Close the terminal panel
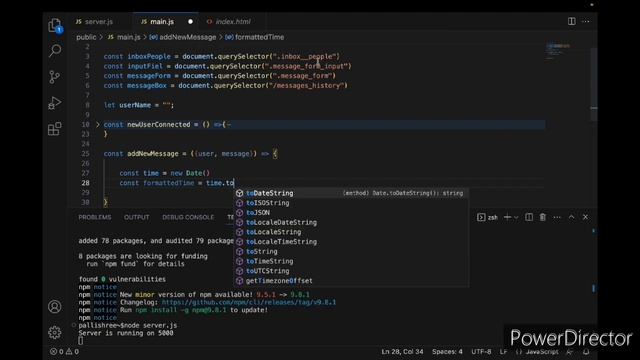 click(x=586, y=217)
